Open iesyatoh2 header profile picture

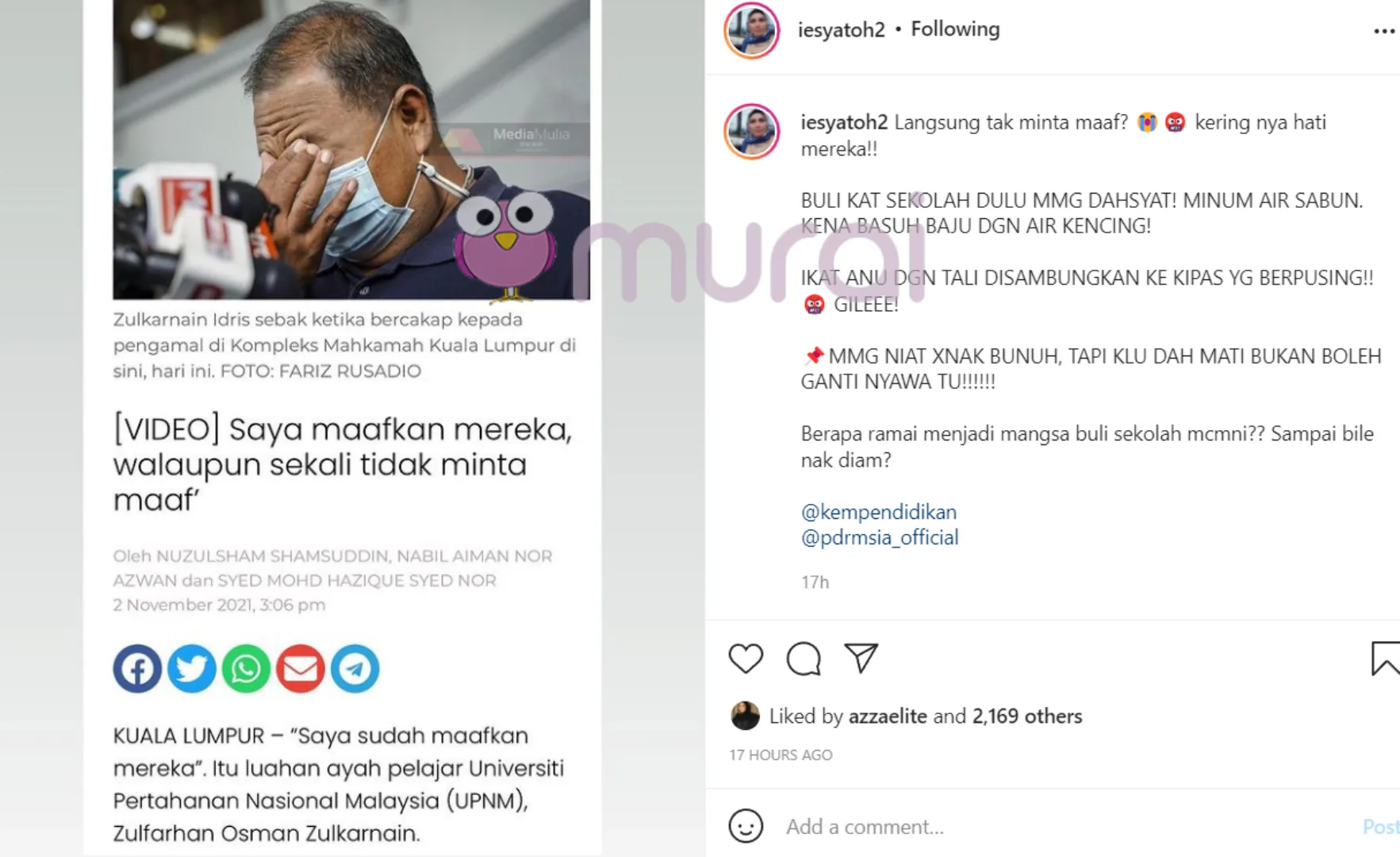[x=752, y=30]
